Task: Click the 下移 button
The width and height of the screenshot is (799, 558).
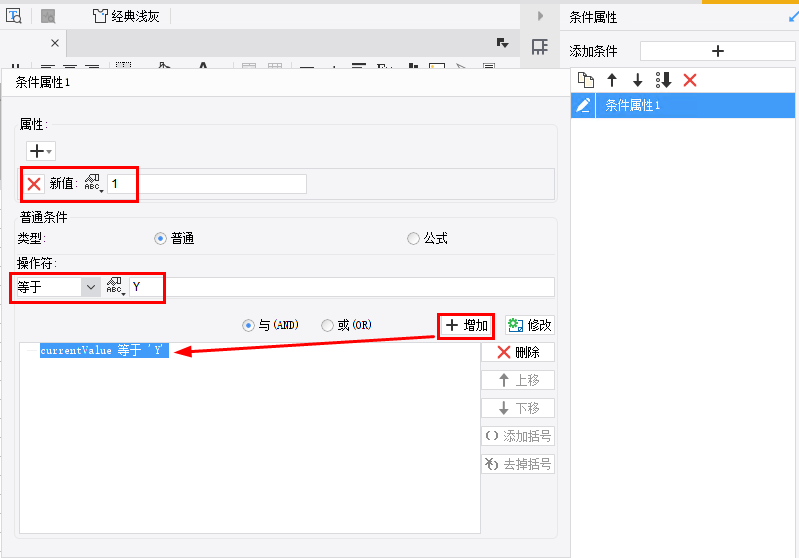Action: (518, 408)
